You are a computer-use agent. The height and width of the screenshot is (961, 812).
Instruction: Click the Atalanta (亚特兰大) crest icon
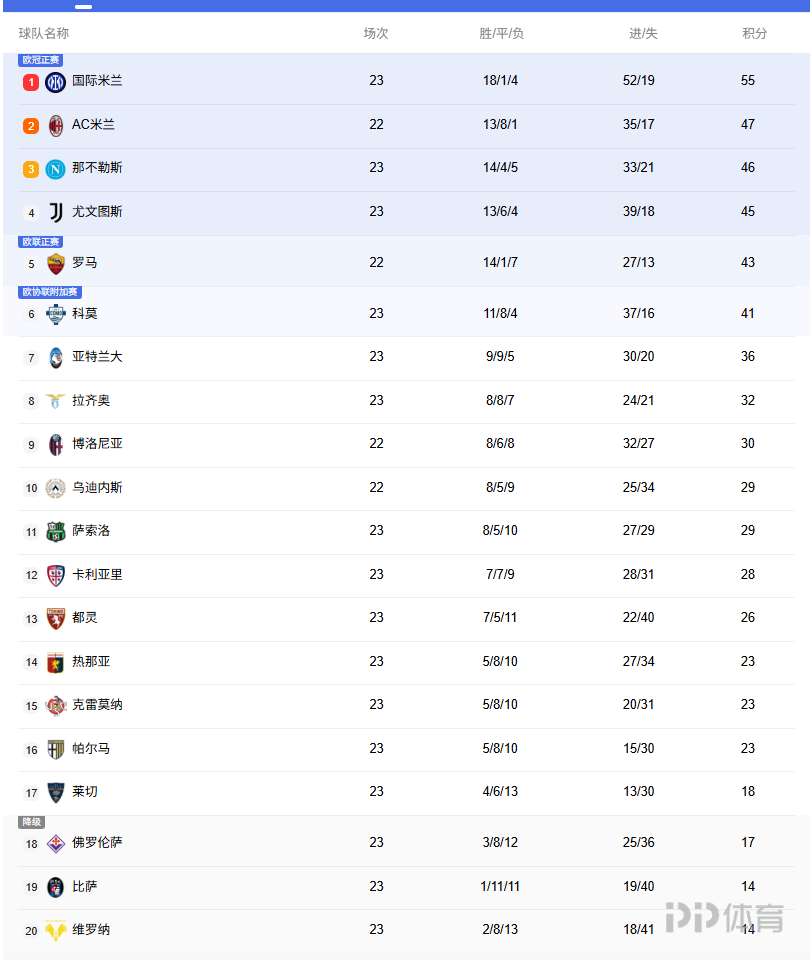[56, 357]
